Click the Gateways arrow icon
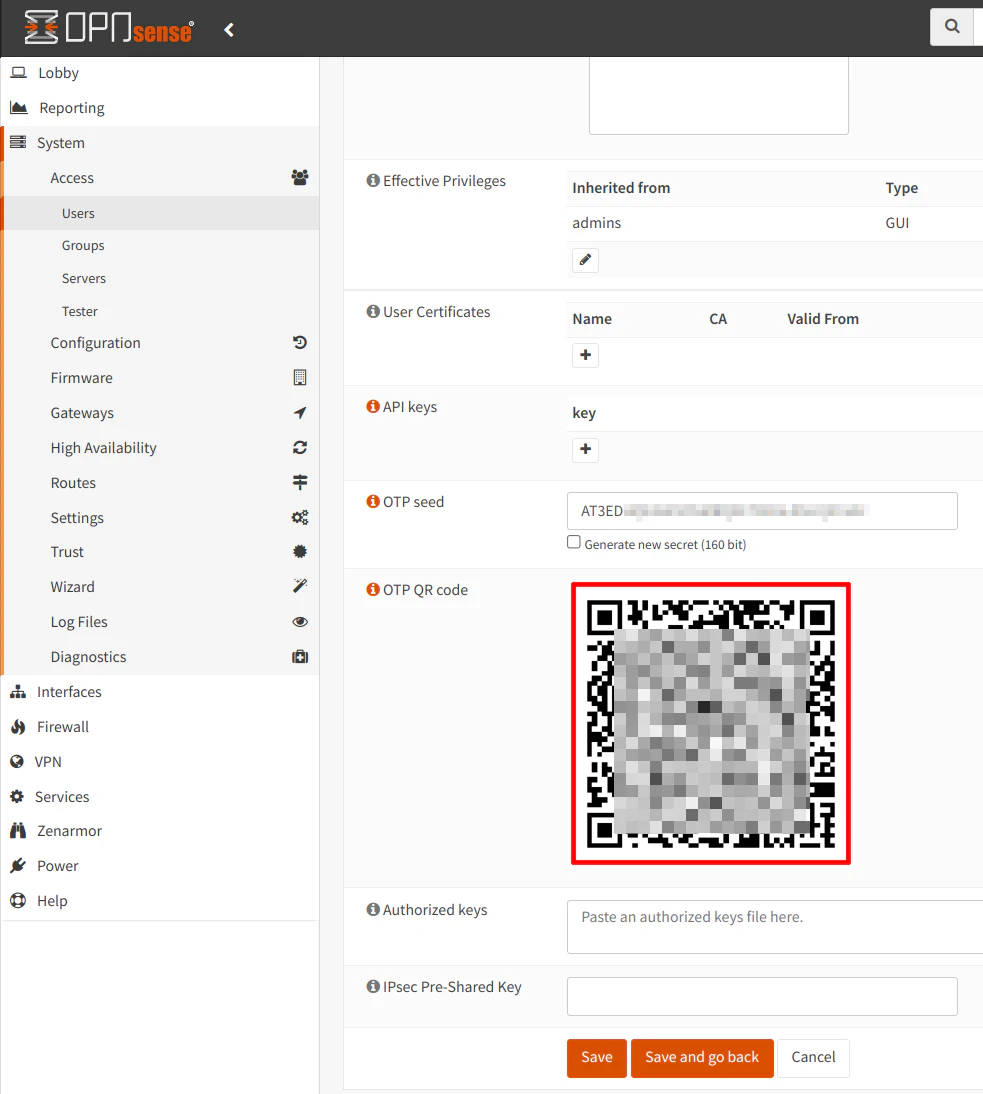Screen dimensions: 983x1094 coord(300,412)
